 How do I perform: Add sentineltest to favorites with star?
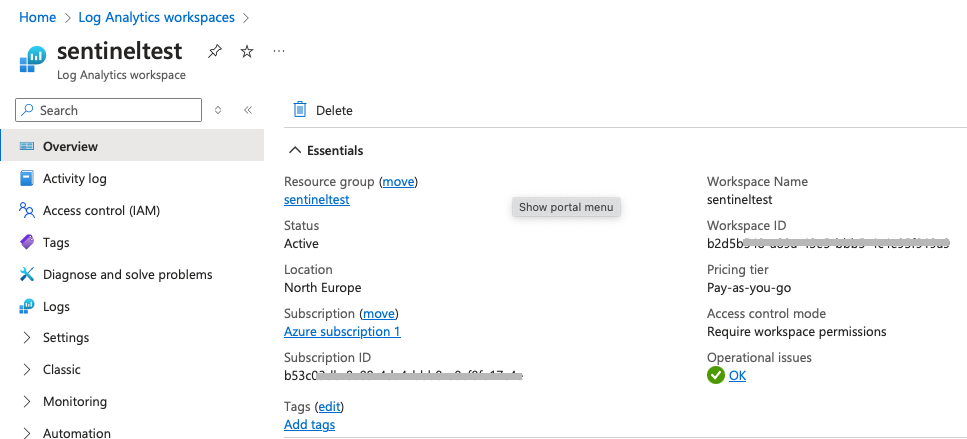(247, 51)
